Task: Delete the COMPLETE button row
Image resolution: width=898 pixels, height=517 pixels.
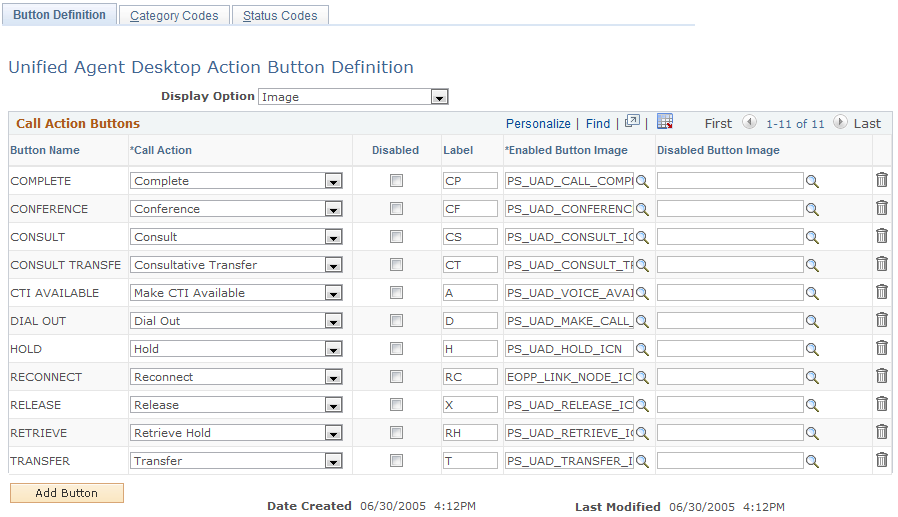Action: point(882,180)
